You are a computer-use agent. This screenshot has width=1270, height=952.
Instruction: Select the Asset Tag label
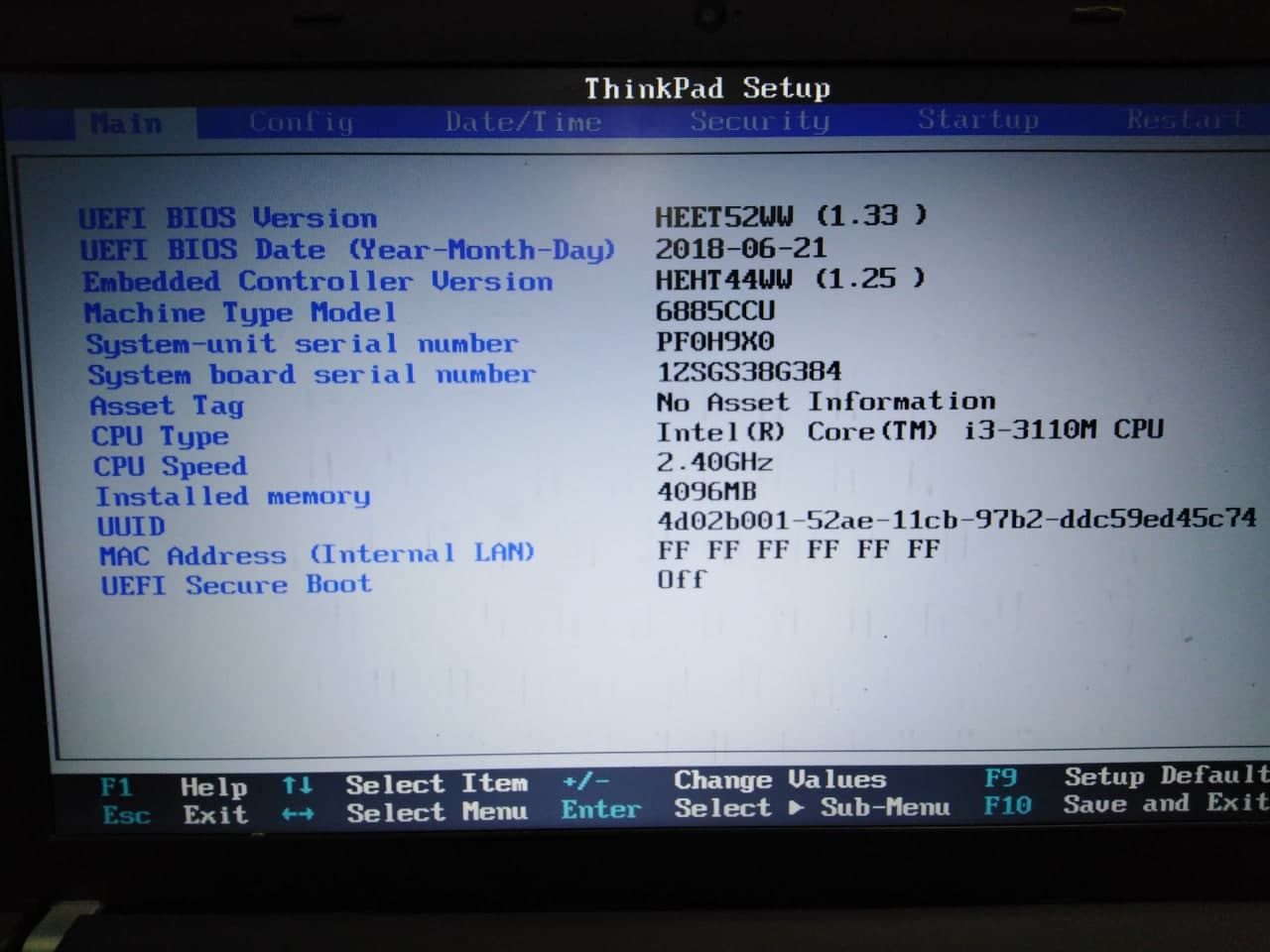tap(167, 406)
